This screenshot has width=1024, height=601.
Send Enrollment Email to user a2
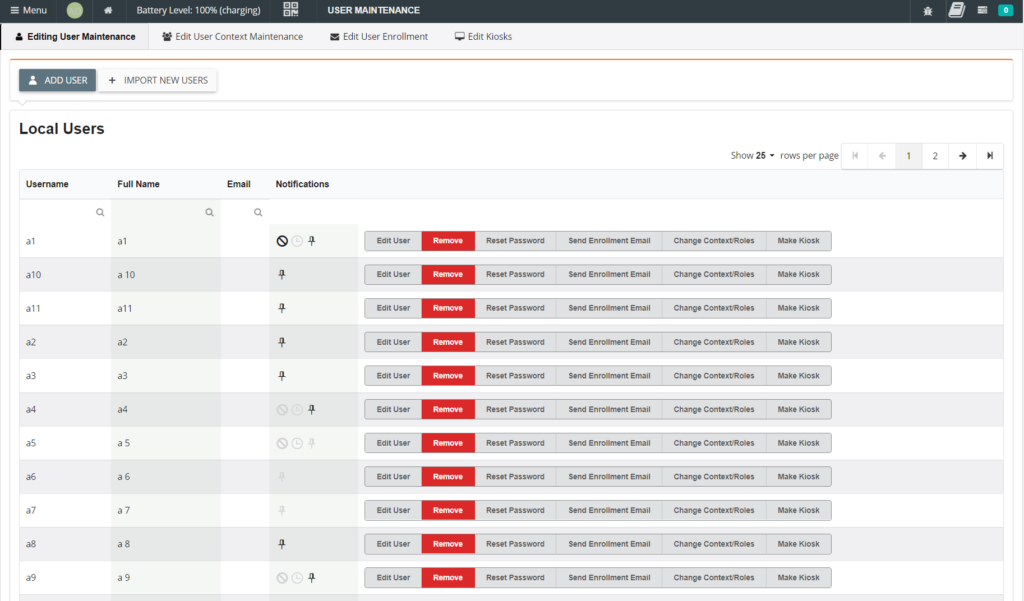(609, 342)
